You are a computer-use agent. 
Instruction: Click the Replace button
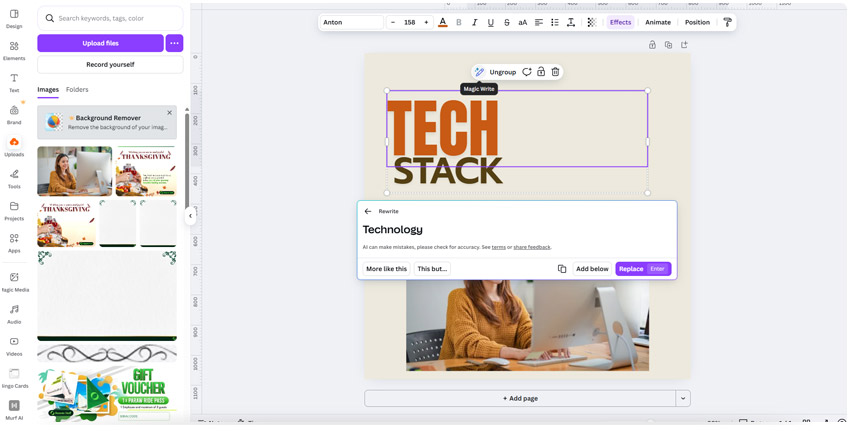(631, 269)
